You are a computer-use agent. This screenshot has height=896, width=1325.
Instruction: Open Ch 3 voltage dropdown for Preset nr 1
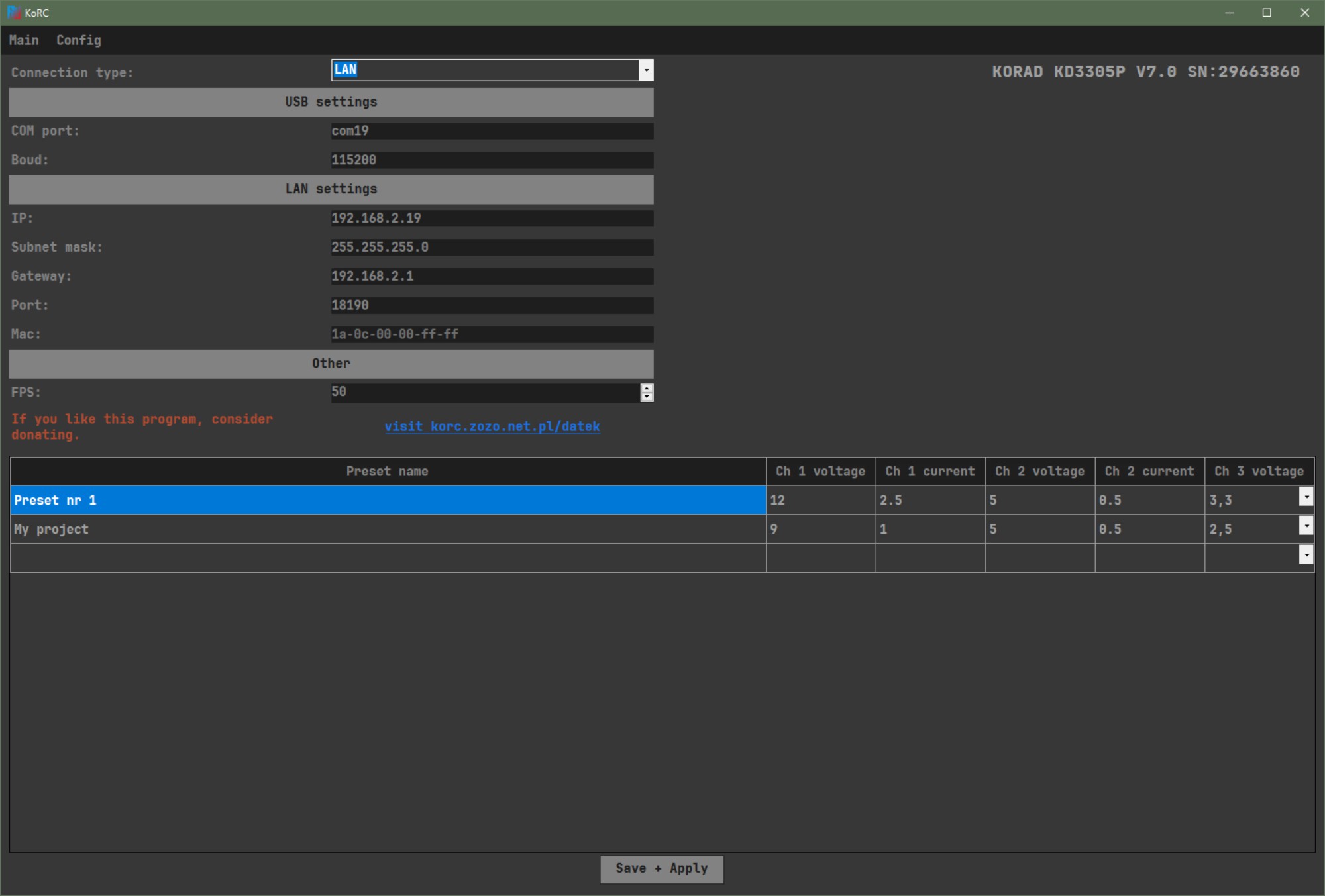tap(1306, 497)
